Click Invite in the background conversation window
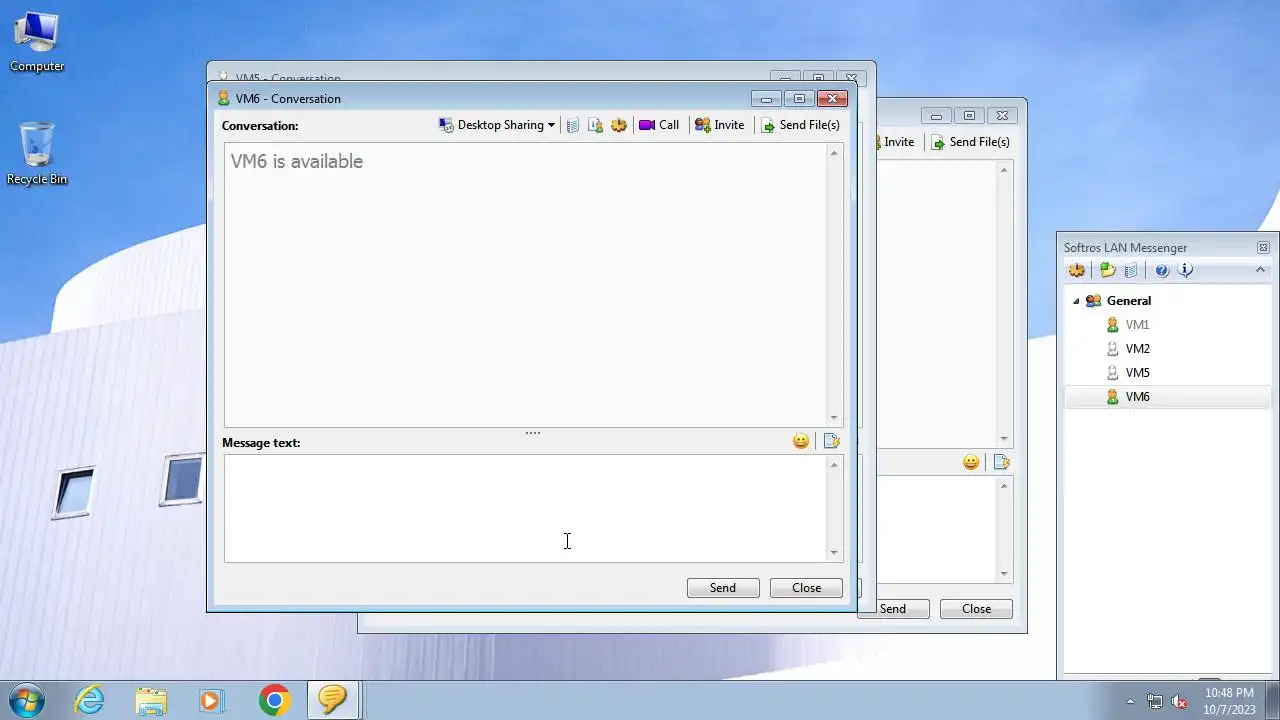1280x720 pixels. coord(898,142)
